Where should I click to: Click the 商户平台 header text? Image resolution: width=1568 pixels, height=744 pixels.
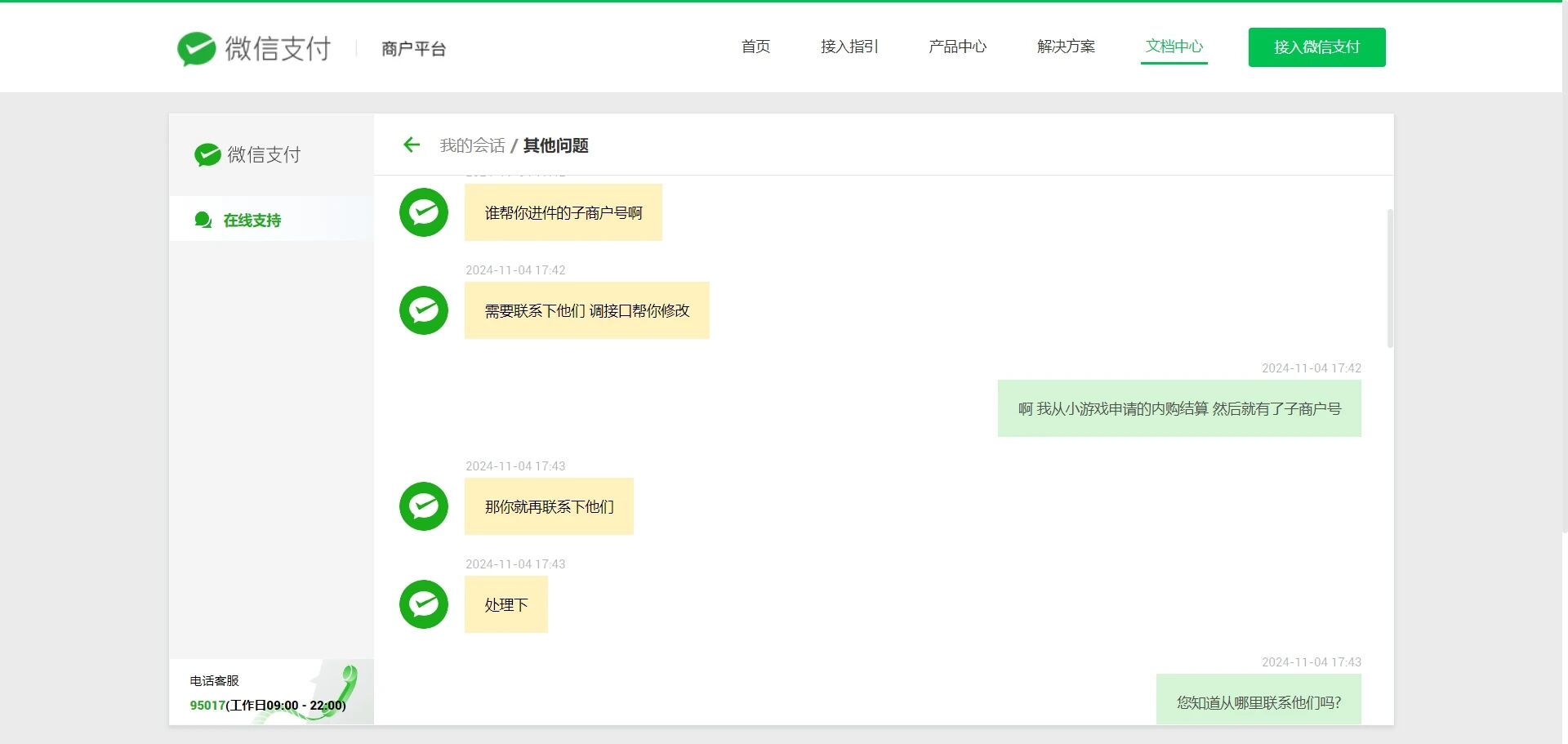pyautogui.click(x=413, y=49)
